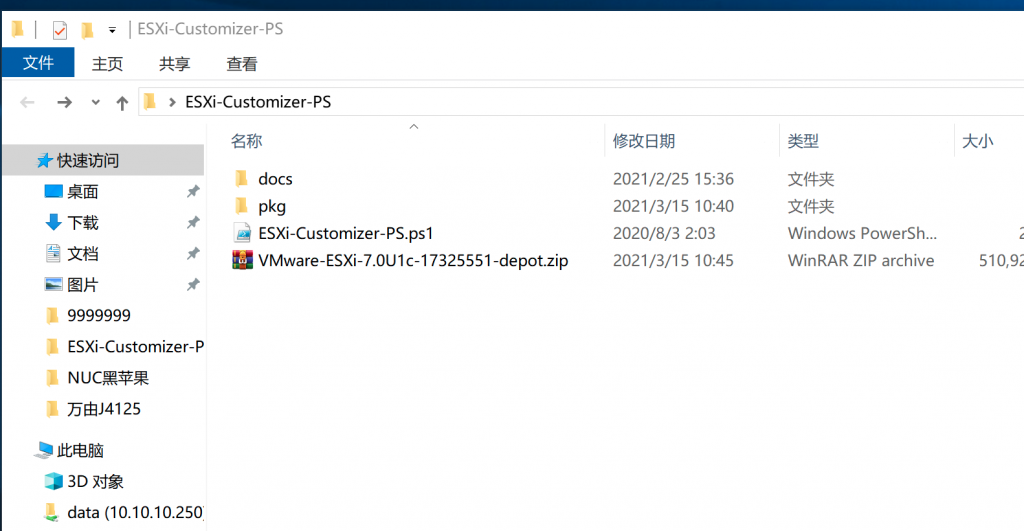The image size is (1024, 531).
Task: Click the new folder icon in title bar
Action: [87, 29]
